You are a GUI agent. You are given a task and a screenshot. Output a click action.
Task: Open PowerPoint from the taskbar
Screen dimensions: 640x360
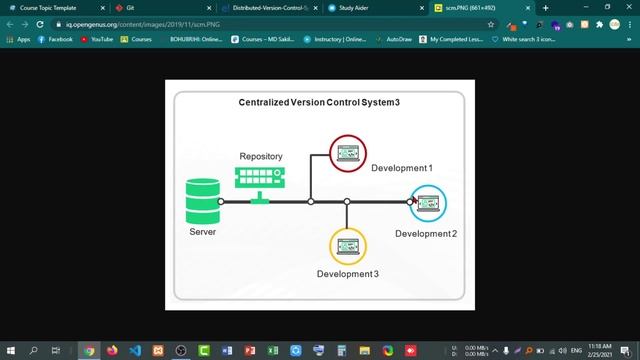click(x=250, y=351)
